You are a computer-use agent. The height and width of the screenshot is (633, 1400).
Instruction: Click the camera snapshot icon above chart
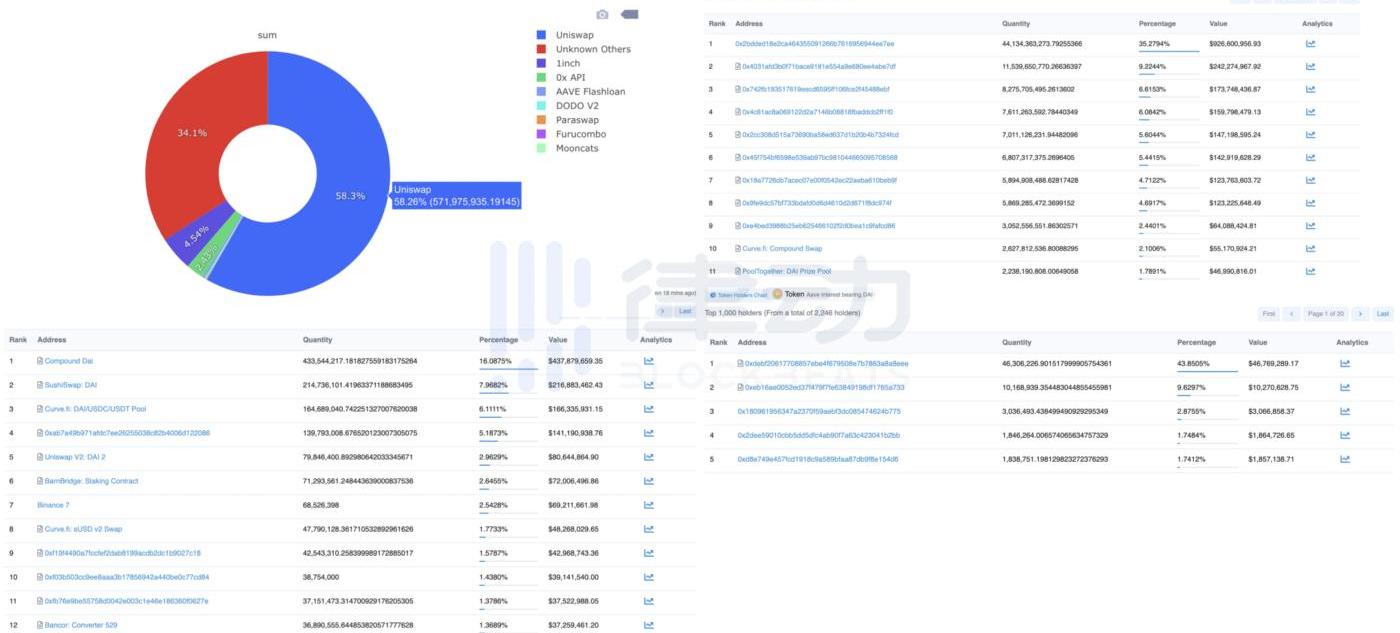[602, 14]
